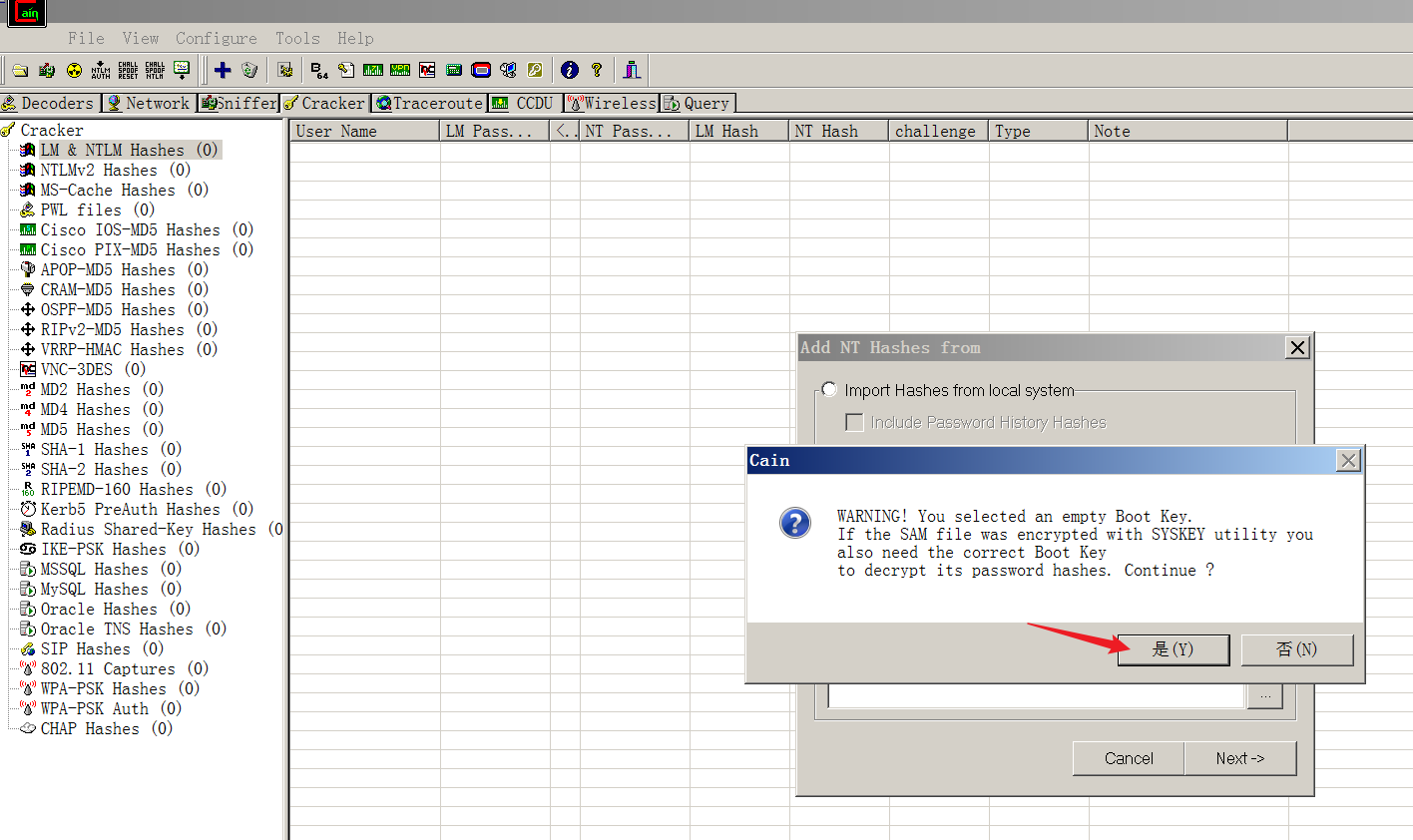
Task: Select Import Hashes from local system option
Action: pos(829,389)
